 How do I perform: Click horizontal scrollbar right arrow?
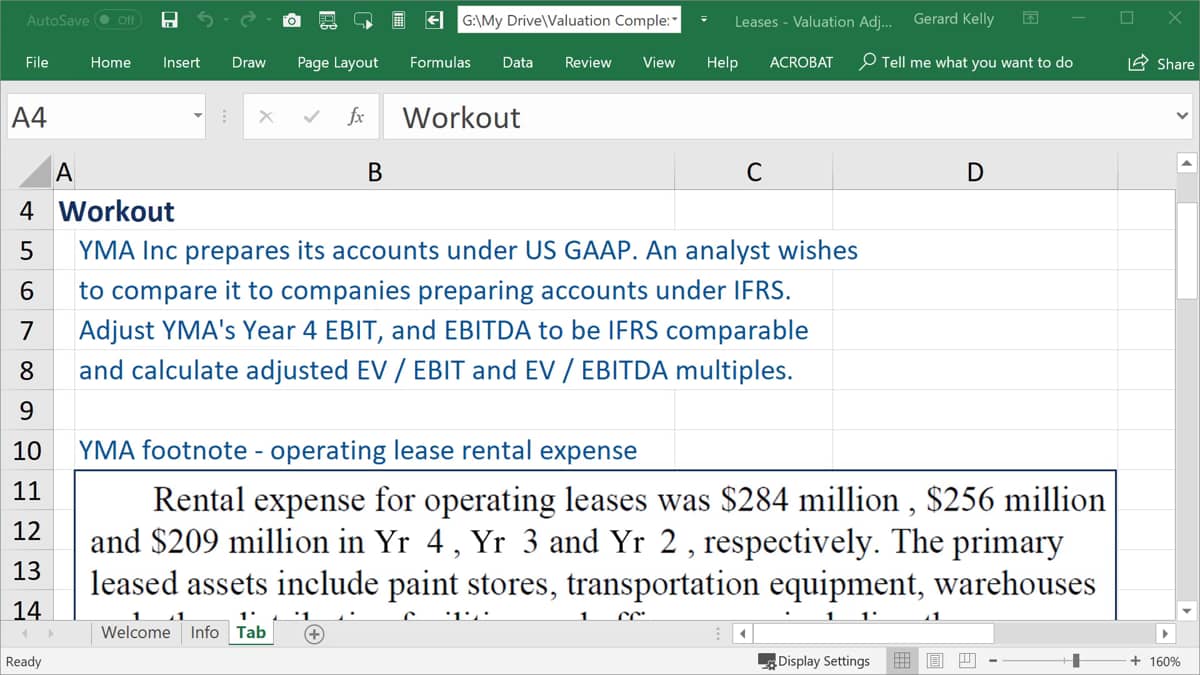[x=1164, y=633]
